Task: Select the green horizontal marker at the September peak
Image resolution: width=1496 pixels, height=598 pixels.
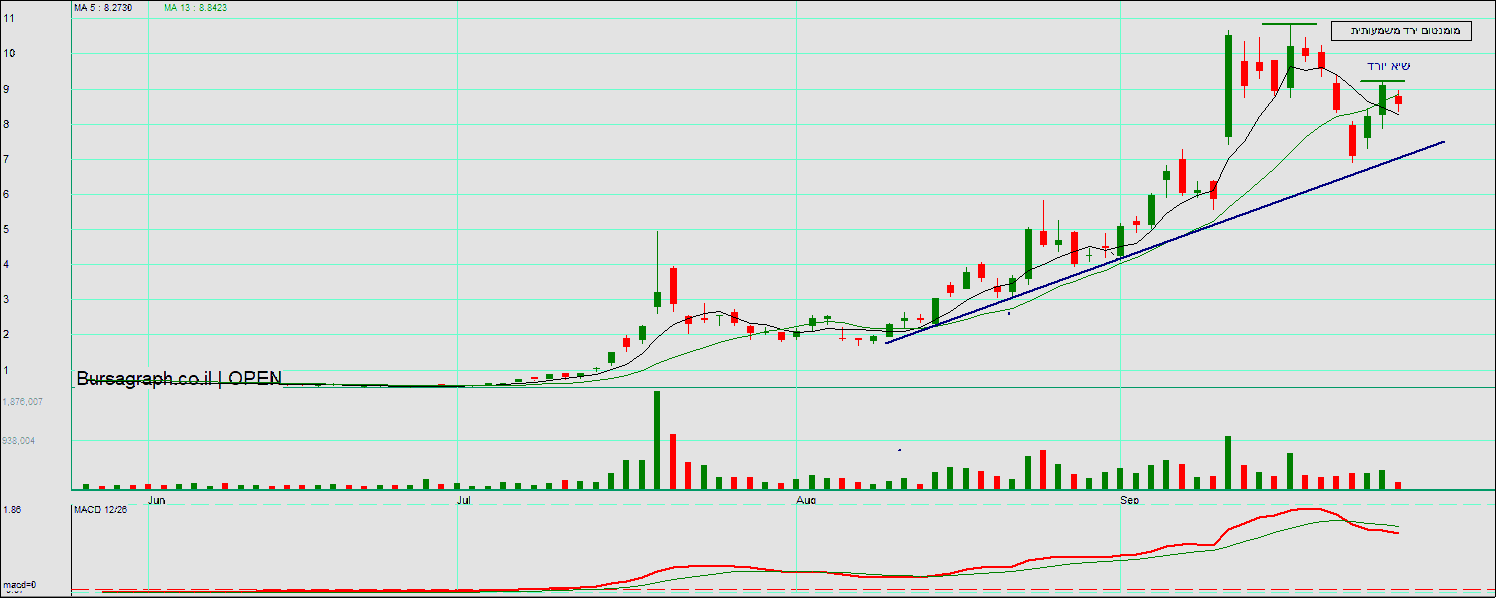Action: [x=1289, y=23]
